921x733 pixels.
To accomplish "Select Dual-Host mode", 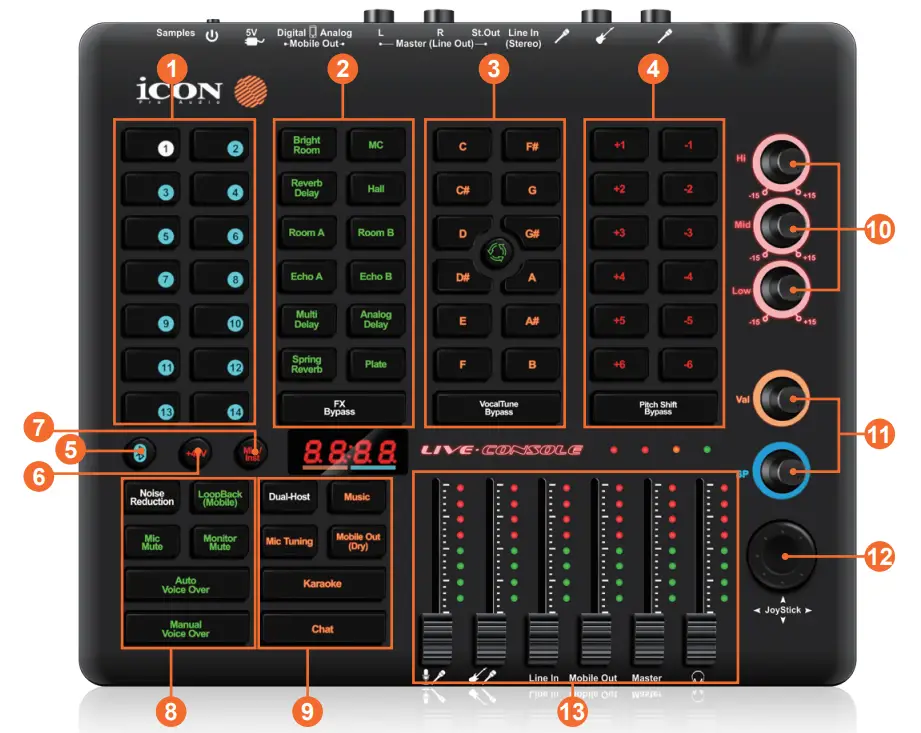I will click(x=291, y=496).
